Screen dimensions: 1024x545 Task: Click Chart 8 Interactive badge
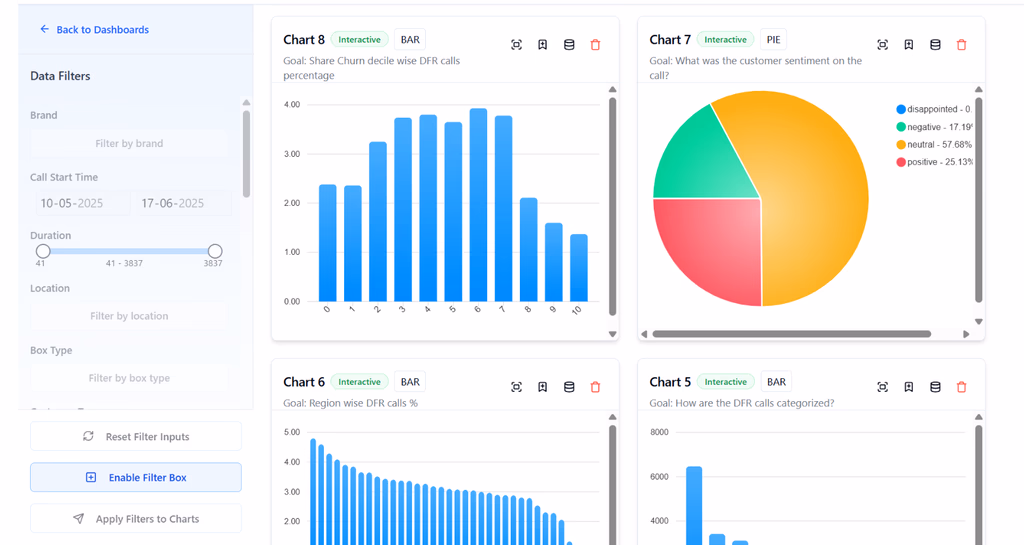tap(359, 40)
